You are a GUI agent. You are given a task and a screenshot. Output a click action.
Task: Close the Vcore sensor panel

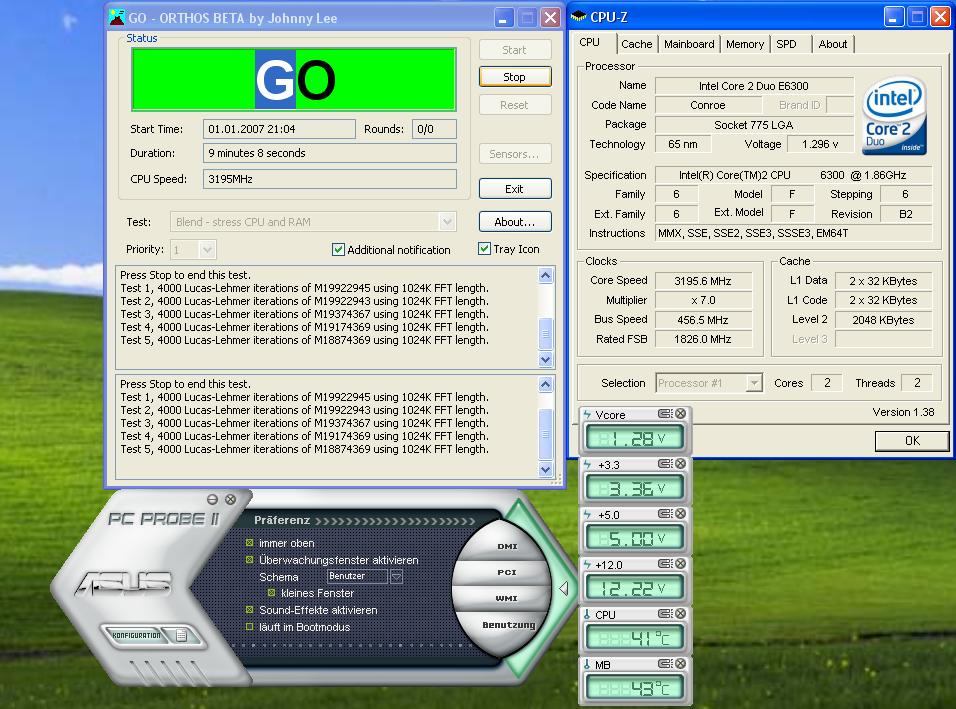pyautogui.click(x=680, y=414)
